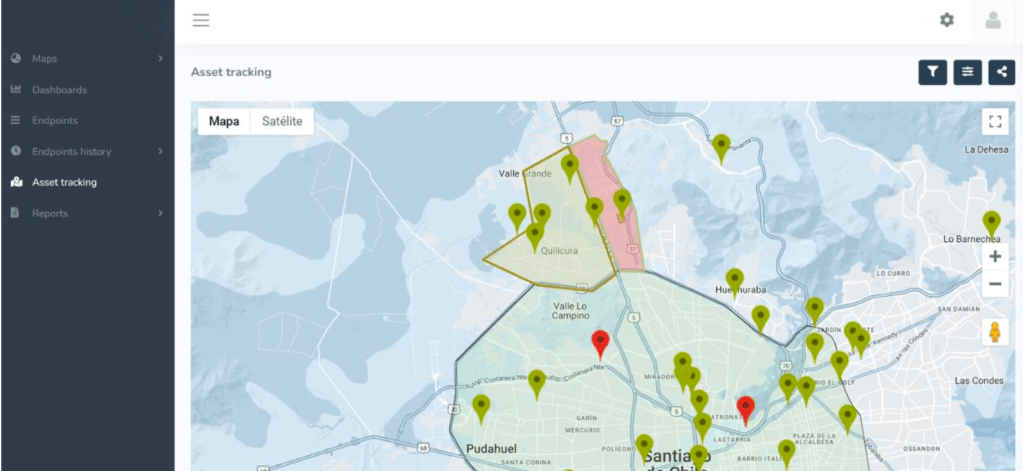This screenshot has height=471, width=1023.
Task: Expand the Endpoints history chevron
Action: (160, 152)
